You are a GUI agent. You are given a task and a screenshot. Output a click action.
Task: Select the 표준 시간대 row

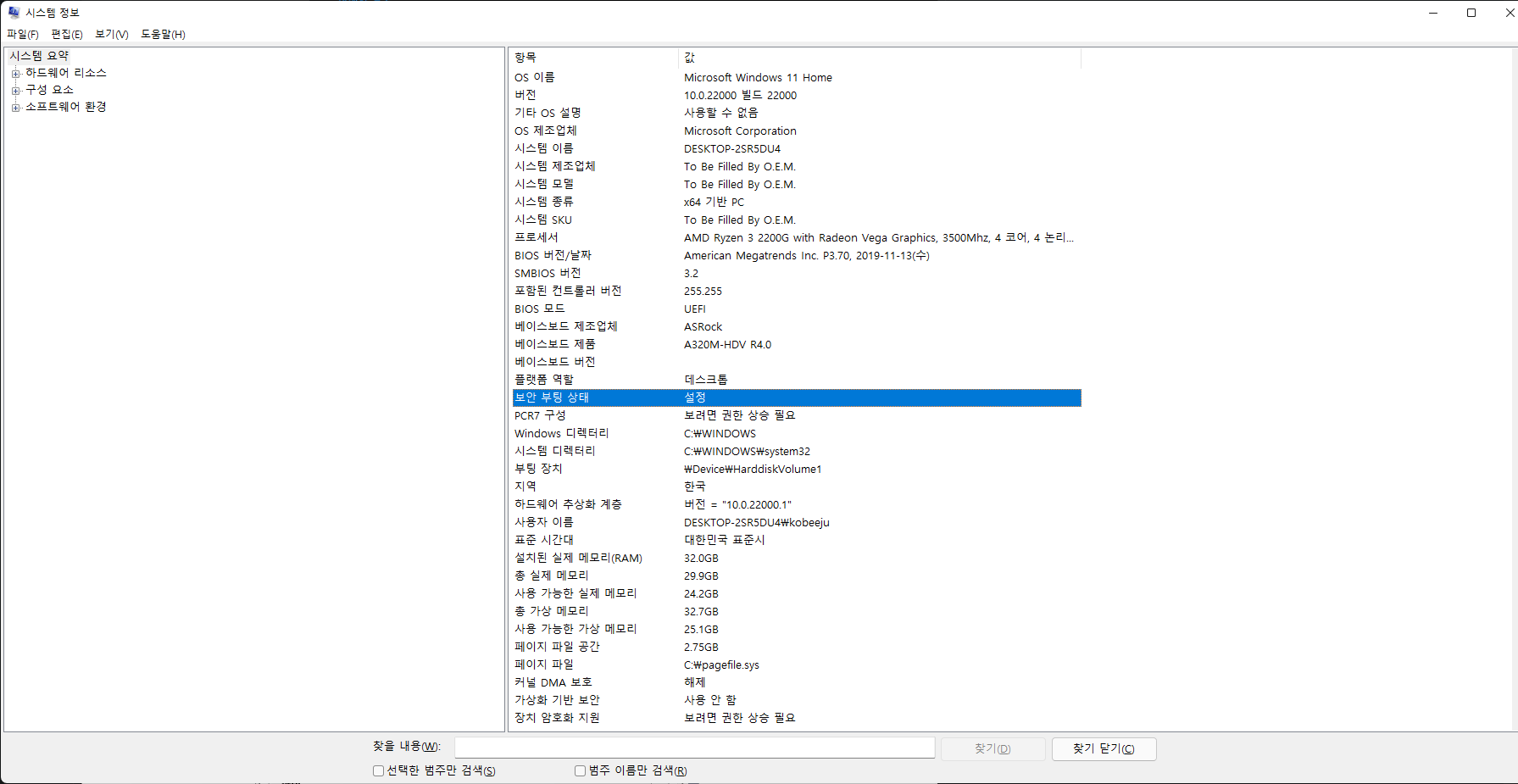(797, 540)
